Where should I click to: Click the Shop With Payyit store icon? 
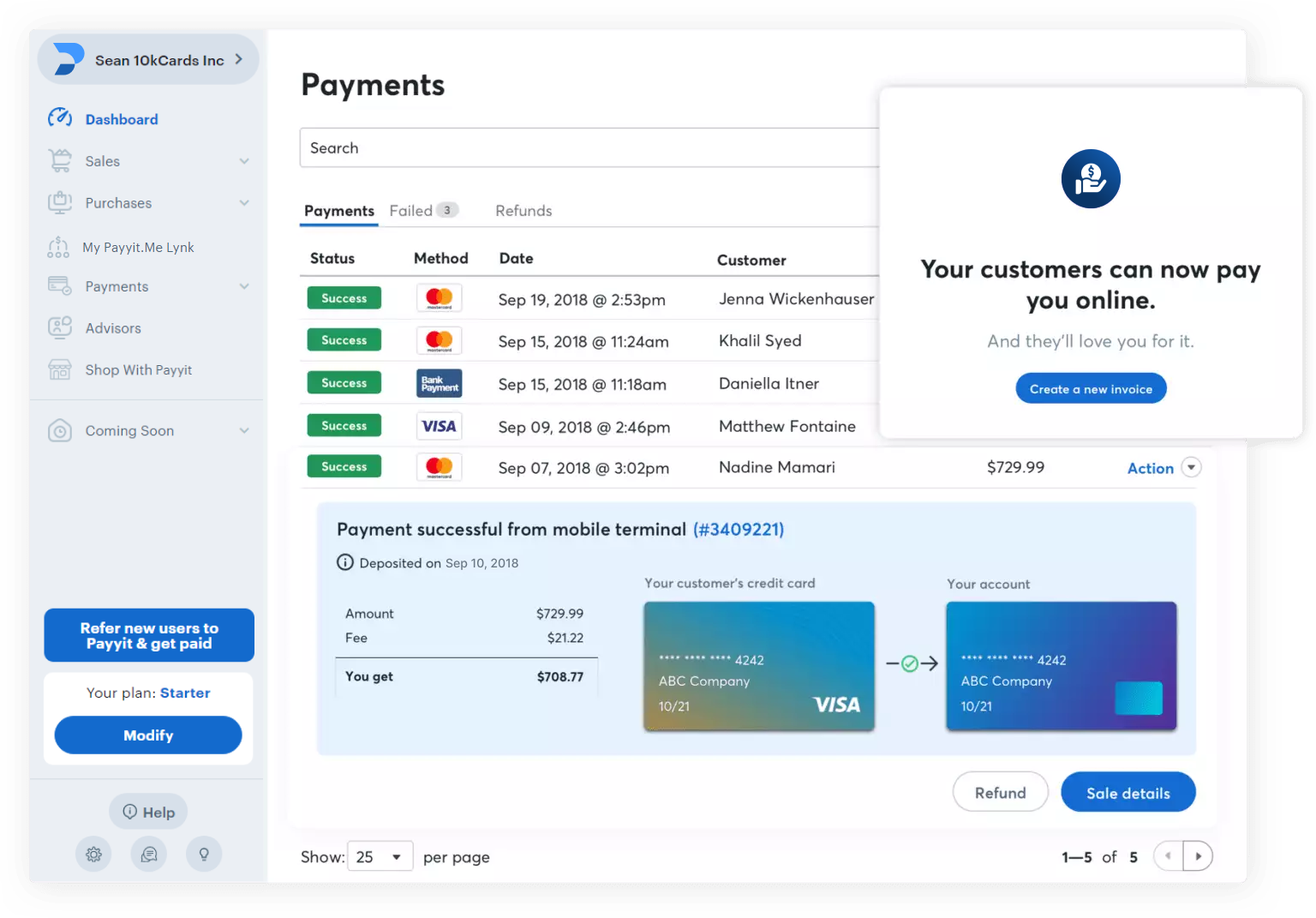pos(60,369)
